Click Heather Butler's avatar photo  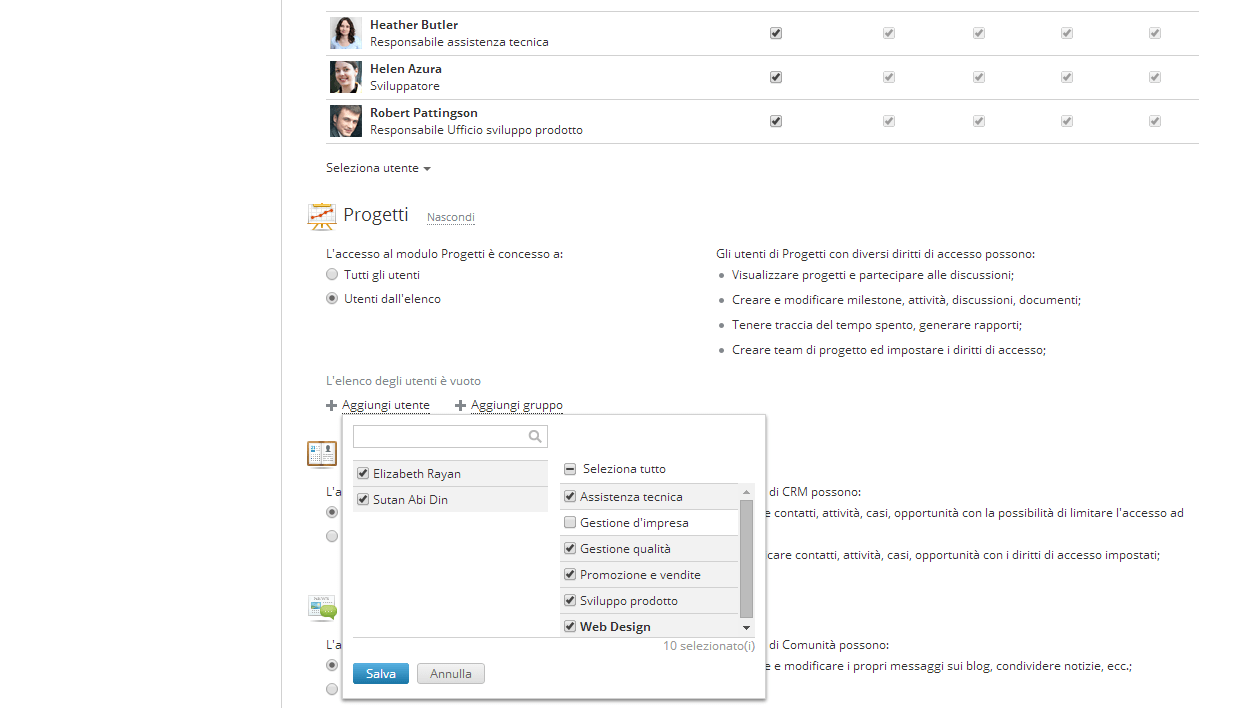346,33
